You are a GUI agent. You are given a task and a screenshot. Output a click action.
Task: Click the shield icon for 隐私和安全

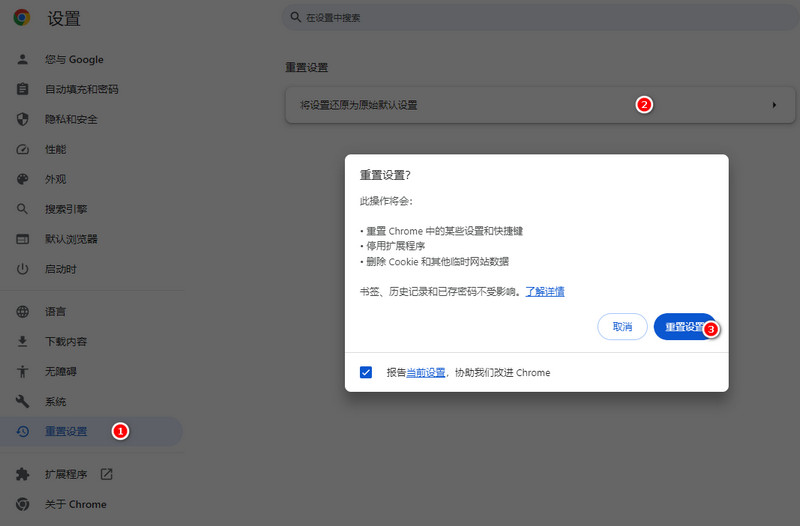(x=22, y=119)
